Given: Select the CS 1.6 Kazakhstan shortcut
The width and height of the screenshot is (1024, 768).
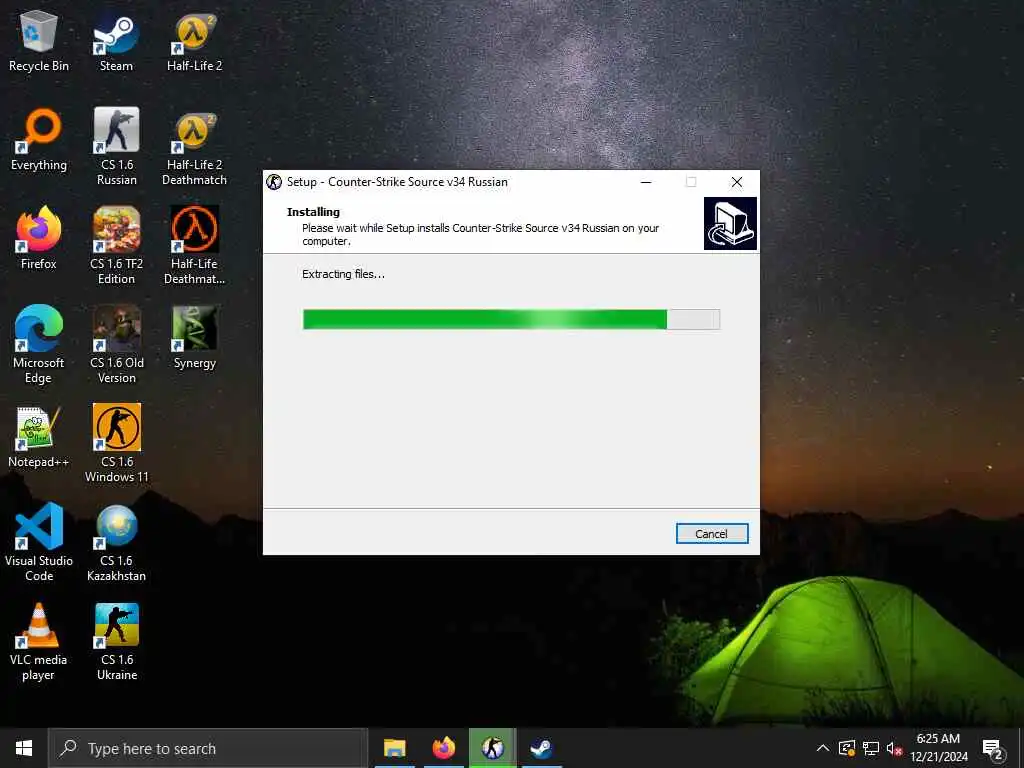Looking at the screenshot, I should (x=116, y=543).
